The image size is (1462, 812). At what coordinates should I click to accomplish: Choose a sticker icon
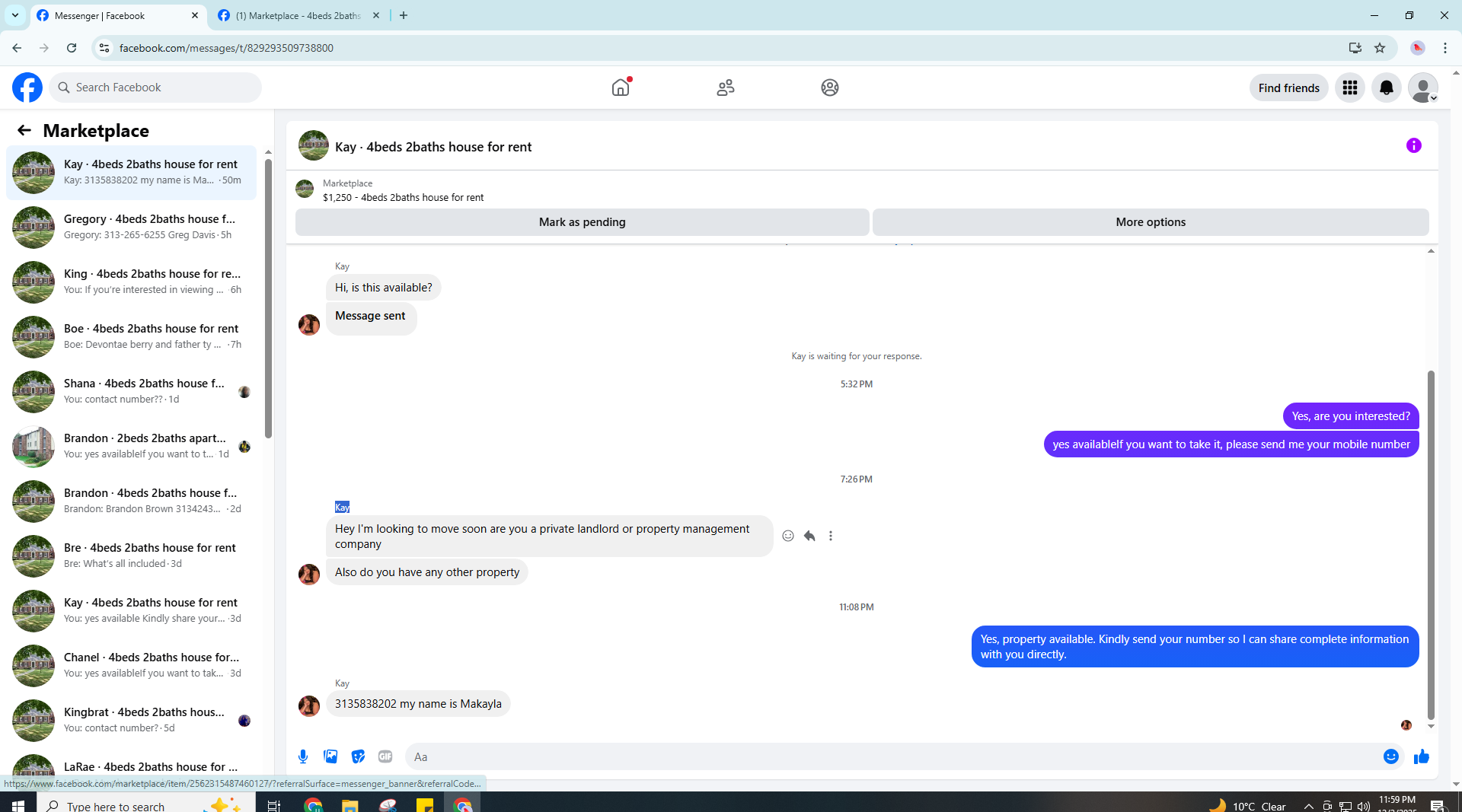pos(358,756)
